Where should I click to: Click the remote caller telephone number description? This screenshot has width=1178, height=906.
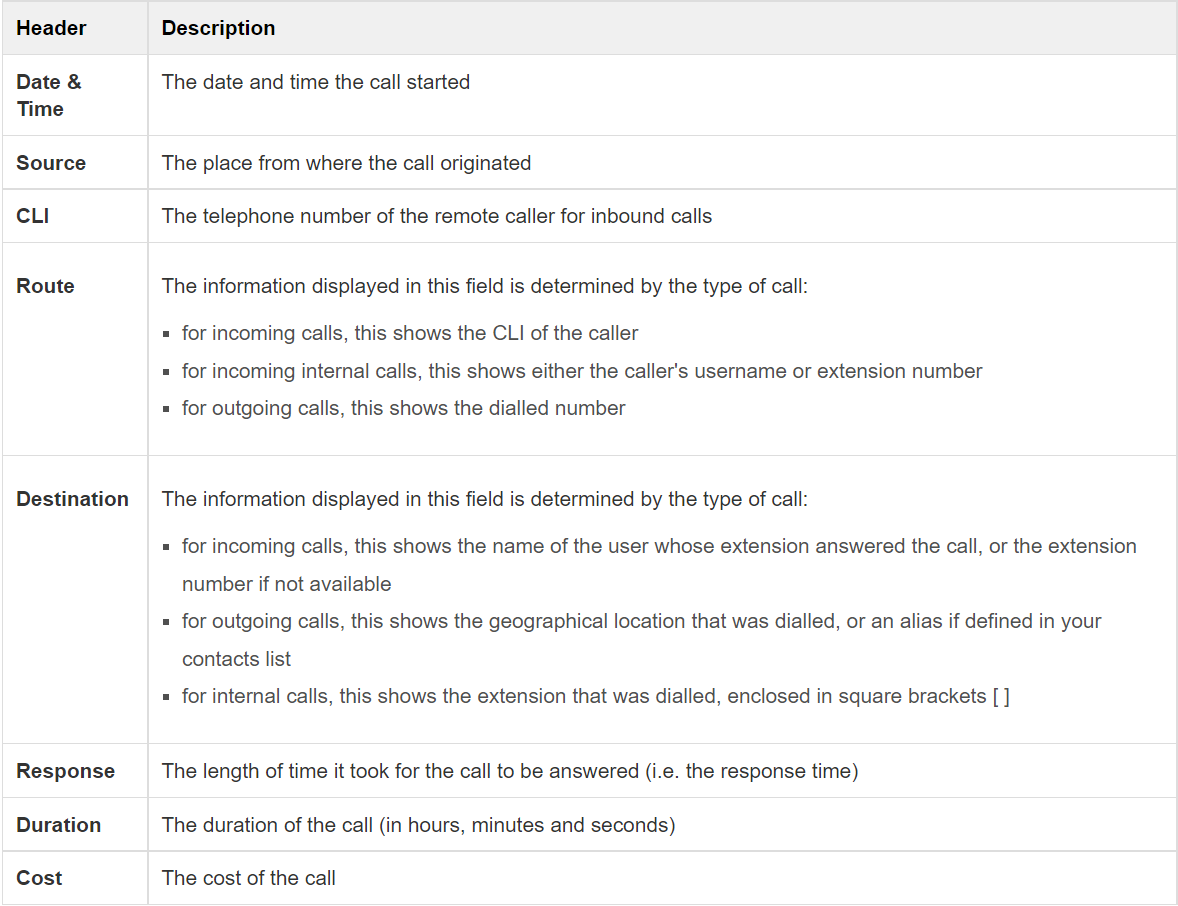click(437, 216)
